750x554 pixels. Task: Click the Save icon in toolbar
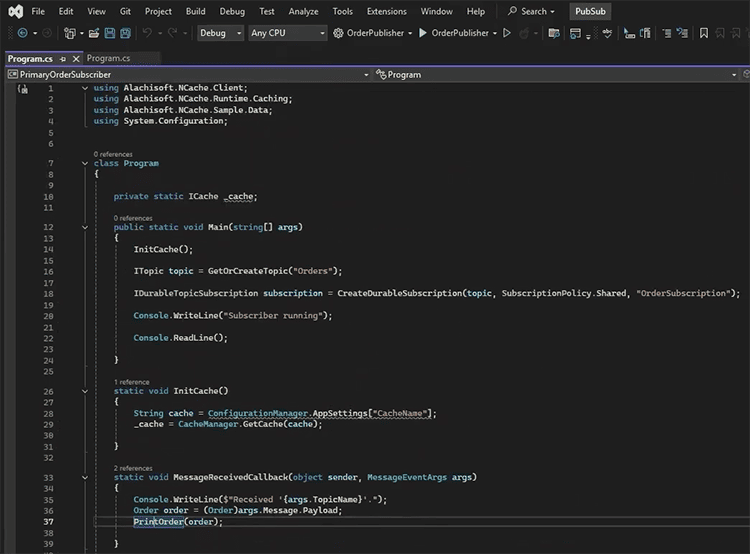(x=108, y=33)
